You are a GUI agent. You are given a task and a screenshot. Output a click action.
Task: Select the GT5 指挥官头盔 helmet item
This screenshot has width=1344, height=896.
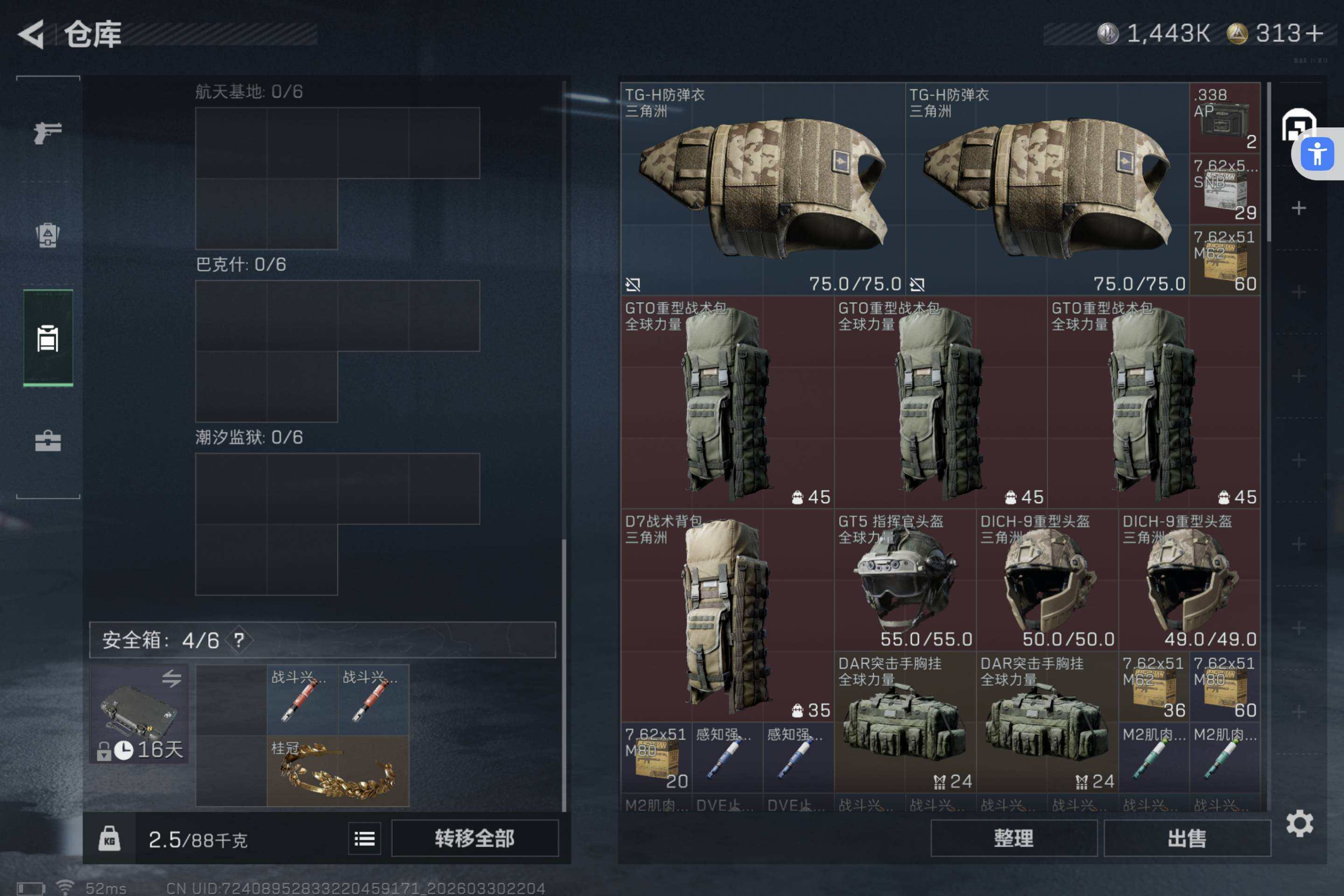point(905,580)
